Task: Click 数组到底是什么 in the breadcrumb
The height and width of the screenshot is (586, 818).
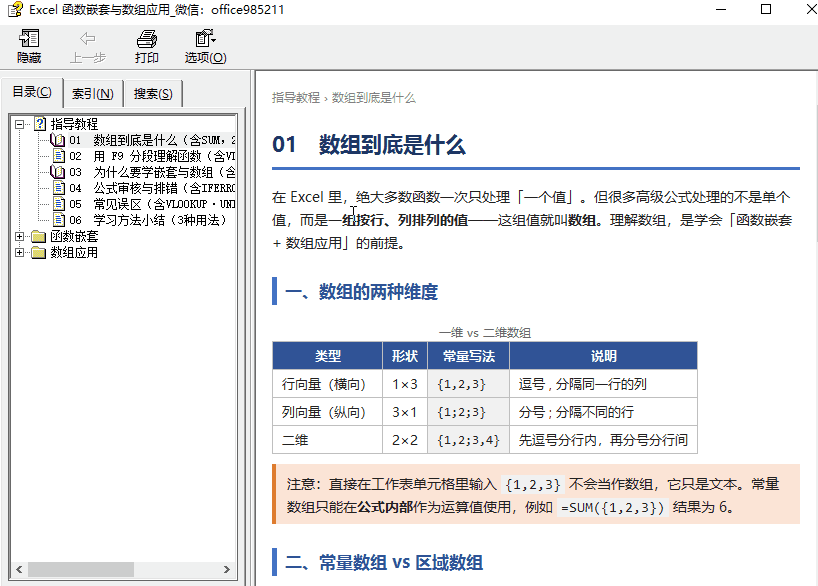Action: tap(374, 98)
